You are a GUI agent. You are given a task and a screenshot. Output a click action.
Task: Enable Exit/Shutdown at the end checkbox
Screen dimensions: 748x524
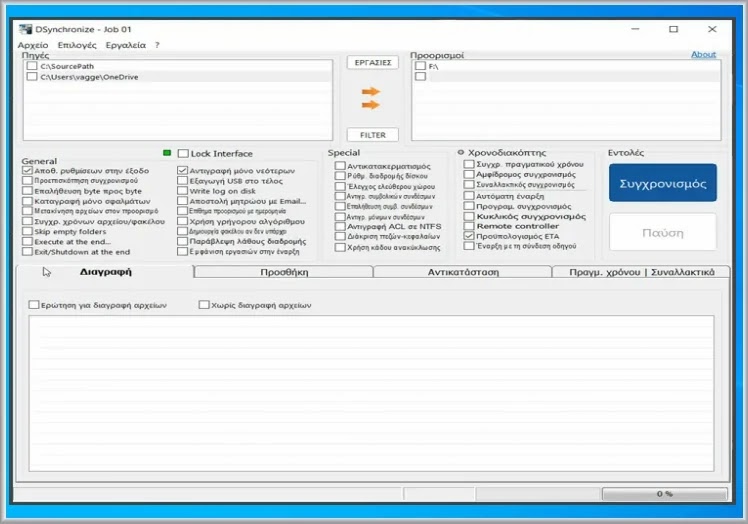pyautogui.click(x=27, y=252)
